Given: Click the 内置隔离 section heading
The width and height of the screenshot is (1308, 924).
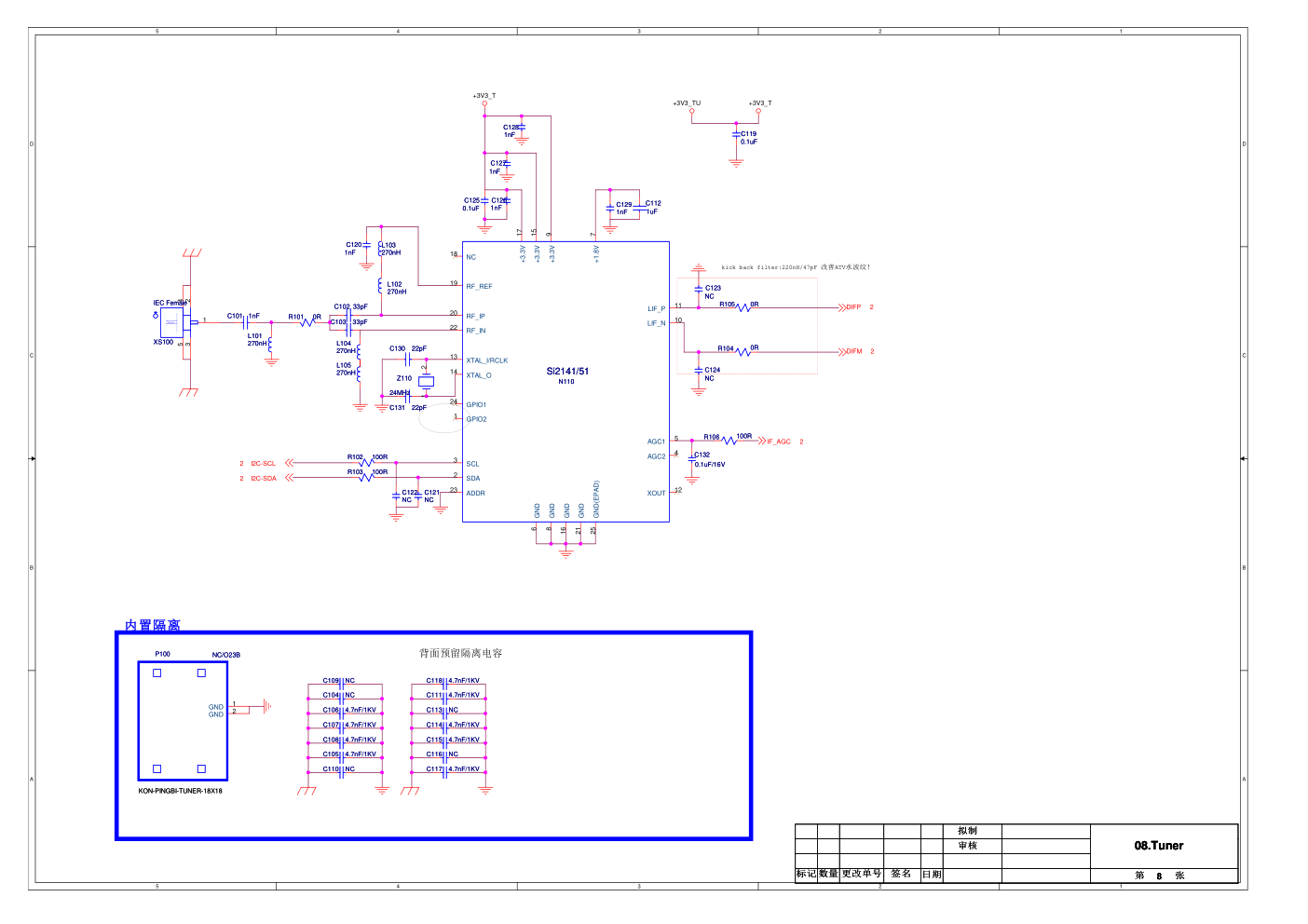Looking at the screenshot, I should click(x=153, y=625).
